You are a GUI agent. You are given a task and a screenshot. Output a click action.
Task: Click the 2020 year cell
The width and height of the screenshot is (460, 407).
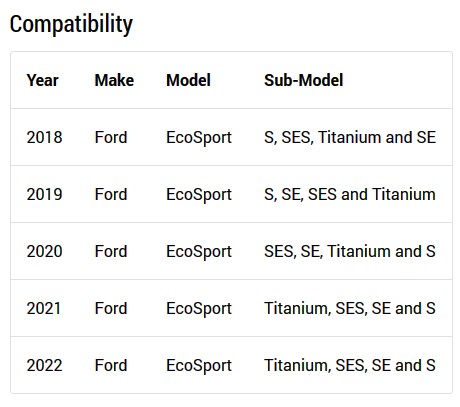tap(44, 251)
